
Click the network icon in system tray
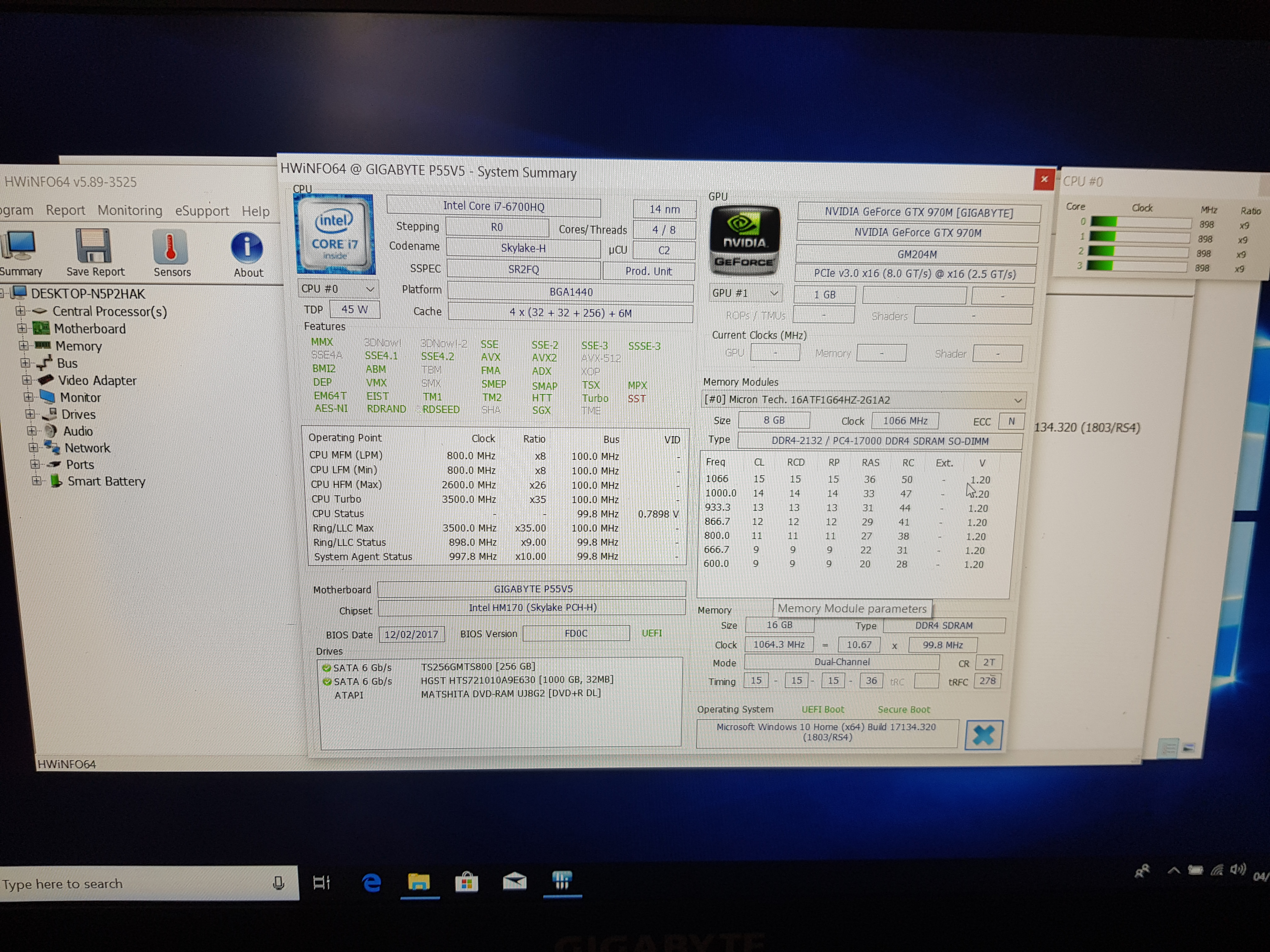click(1216, 870)
